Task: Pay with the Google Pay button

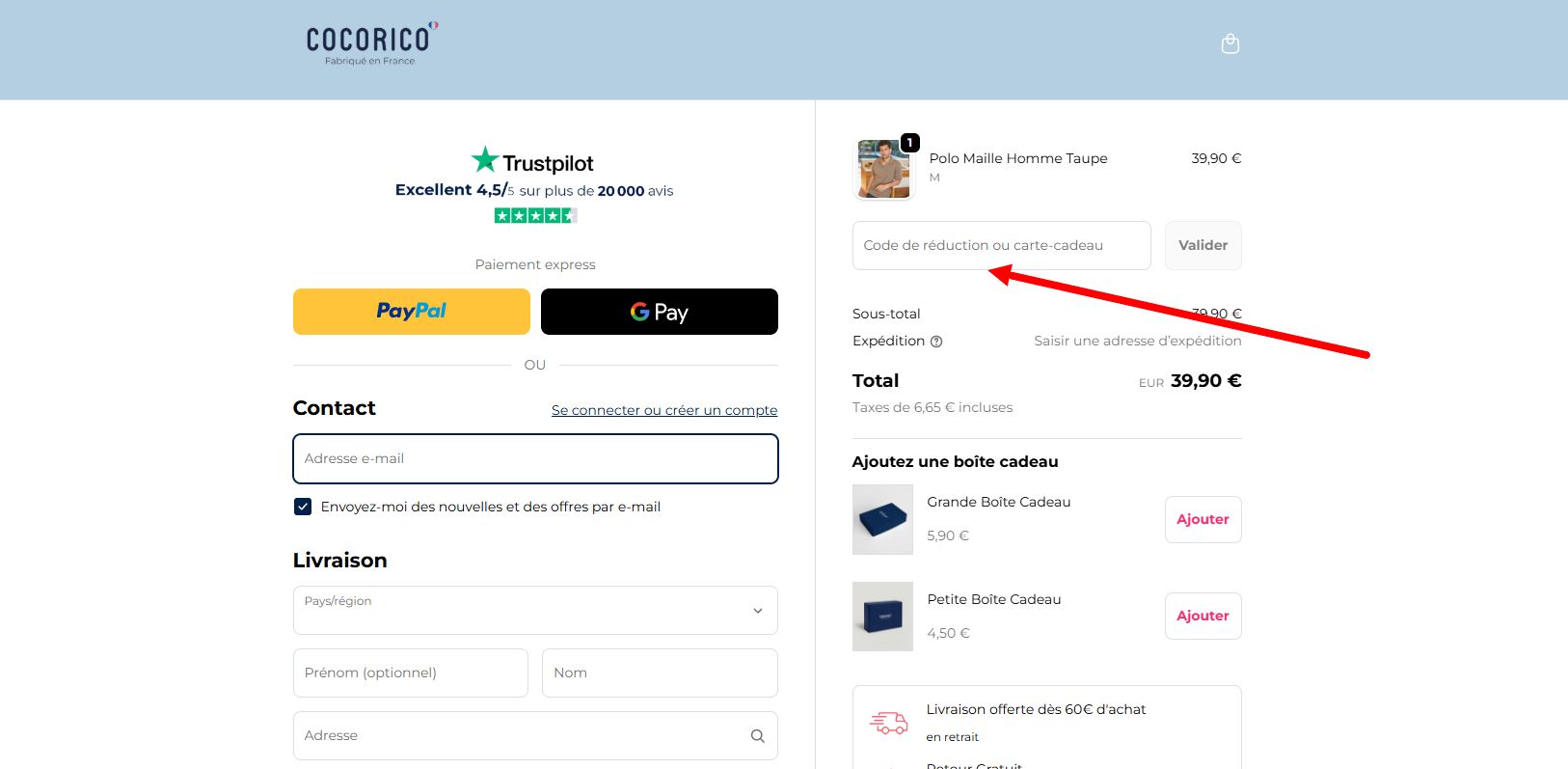Action: 660,312
